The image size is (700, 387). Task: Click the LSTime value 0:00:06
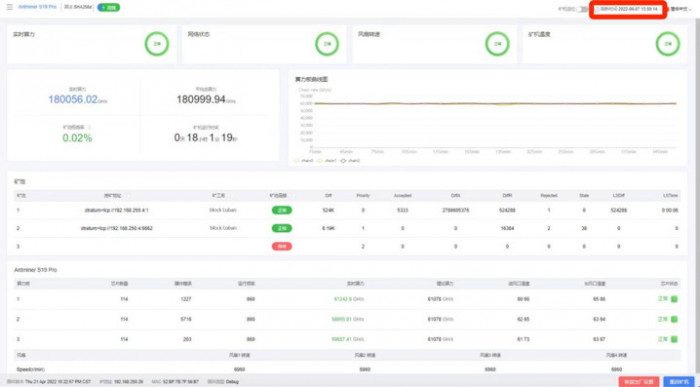coord(670,210)
